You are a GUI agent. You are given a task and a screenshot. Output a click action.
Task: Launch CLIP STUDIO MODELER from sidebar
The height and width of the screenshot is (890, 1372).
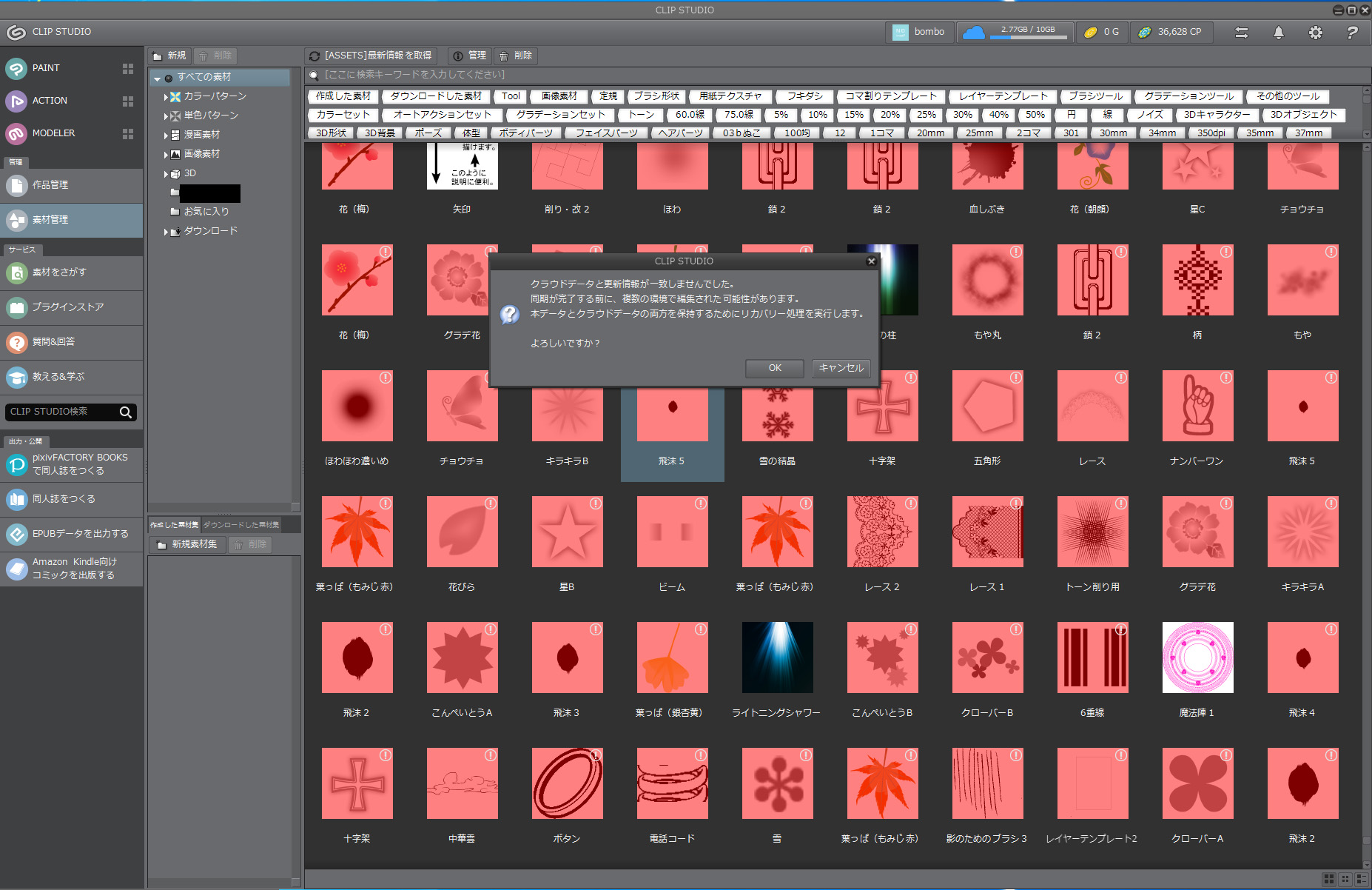coord(16,133)
